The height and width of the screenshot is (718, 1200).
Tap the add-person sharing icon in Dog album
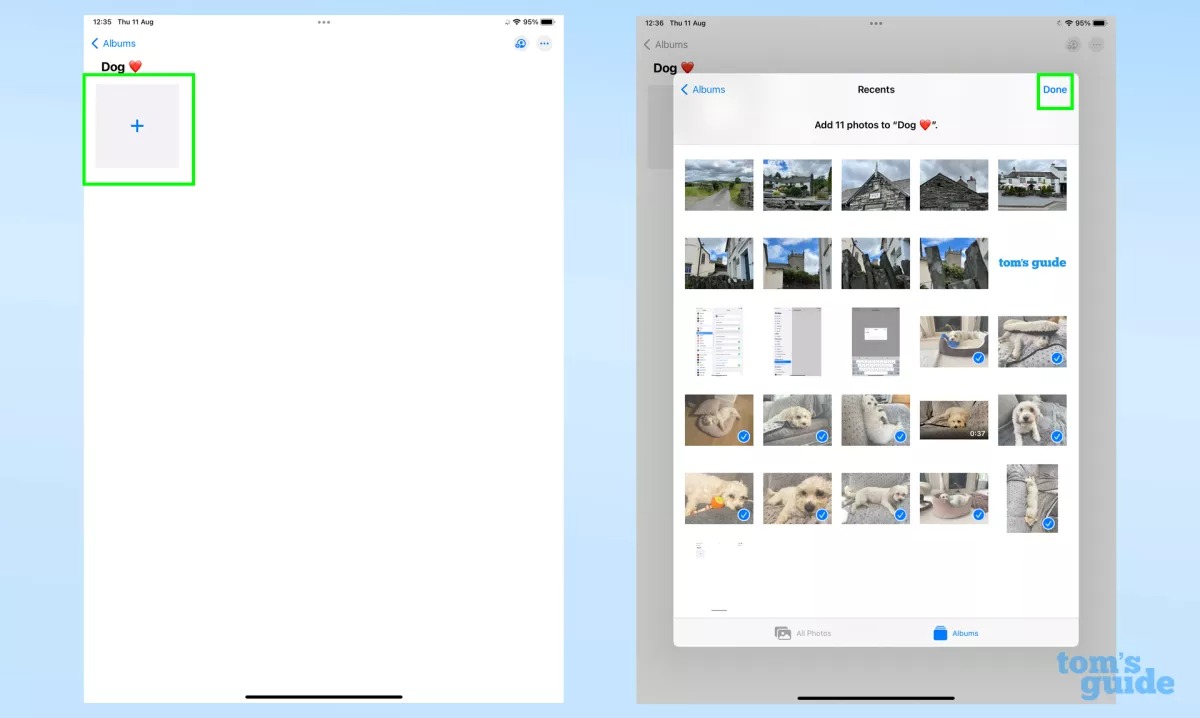[520, 43]
